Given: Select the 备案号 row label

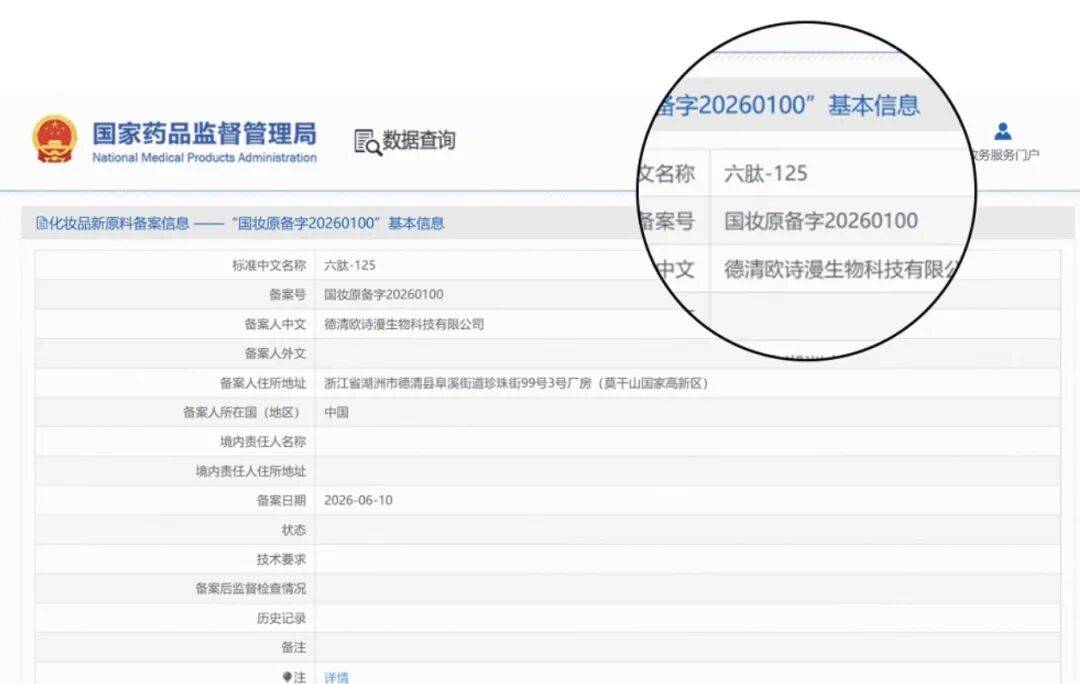Looking at the screenshot, I should 287,295.
